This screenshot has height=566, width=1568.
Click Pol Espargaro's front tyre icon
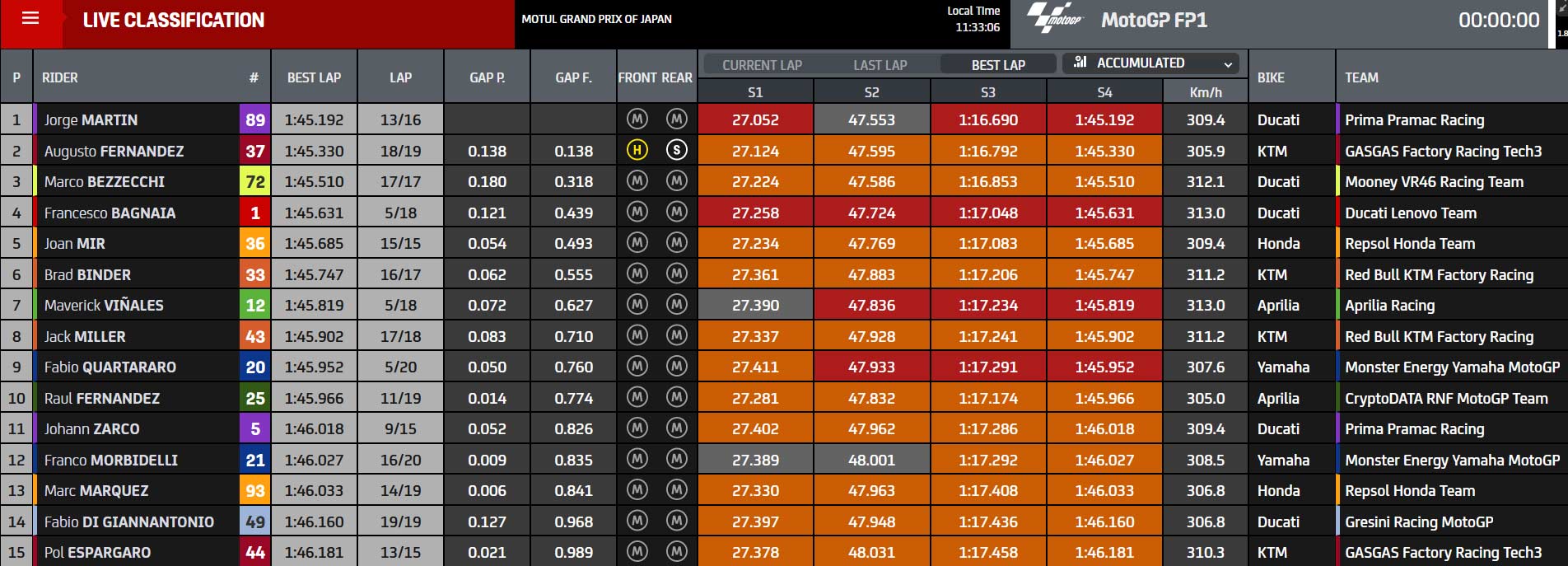637,552
